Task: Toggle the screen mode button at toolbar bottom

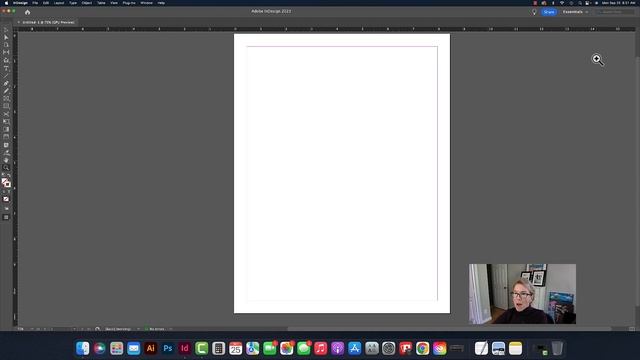Action: point(6,218)
